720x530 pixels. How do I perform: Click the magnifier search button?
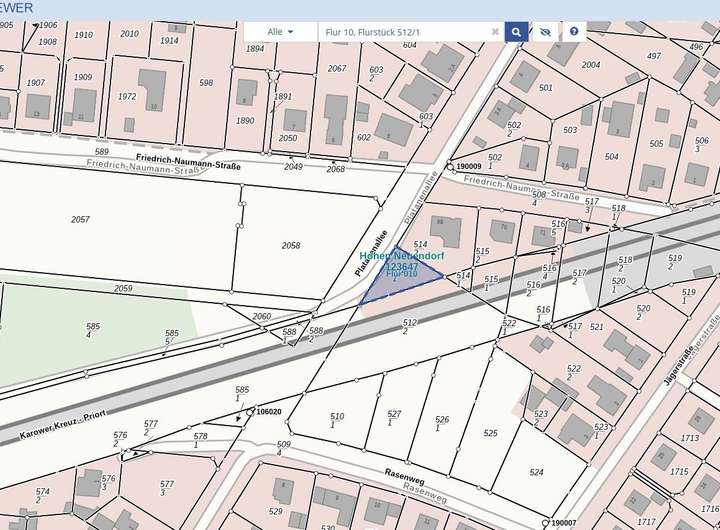coord(516,32)
